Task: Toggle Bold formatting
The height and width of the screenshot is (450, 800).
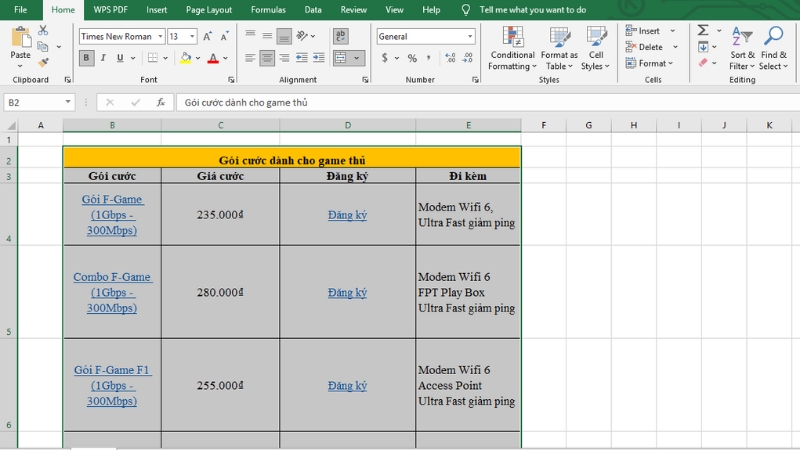Action: point(87,59)
